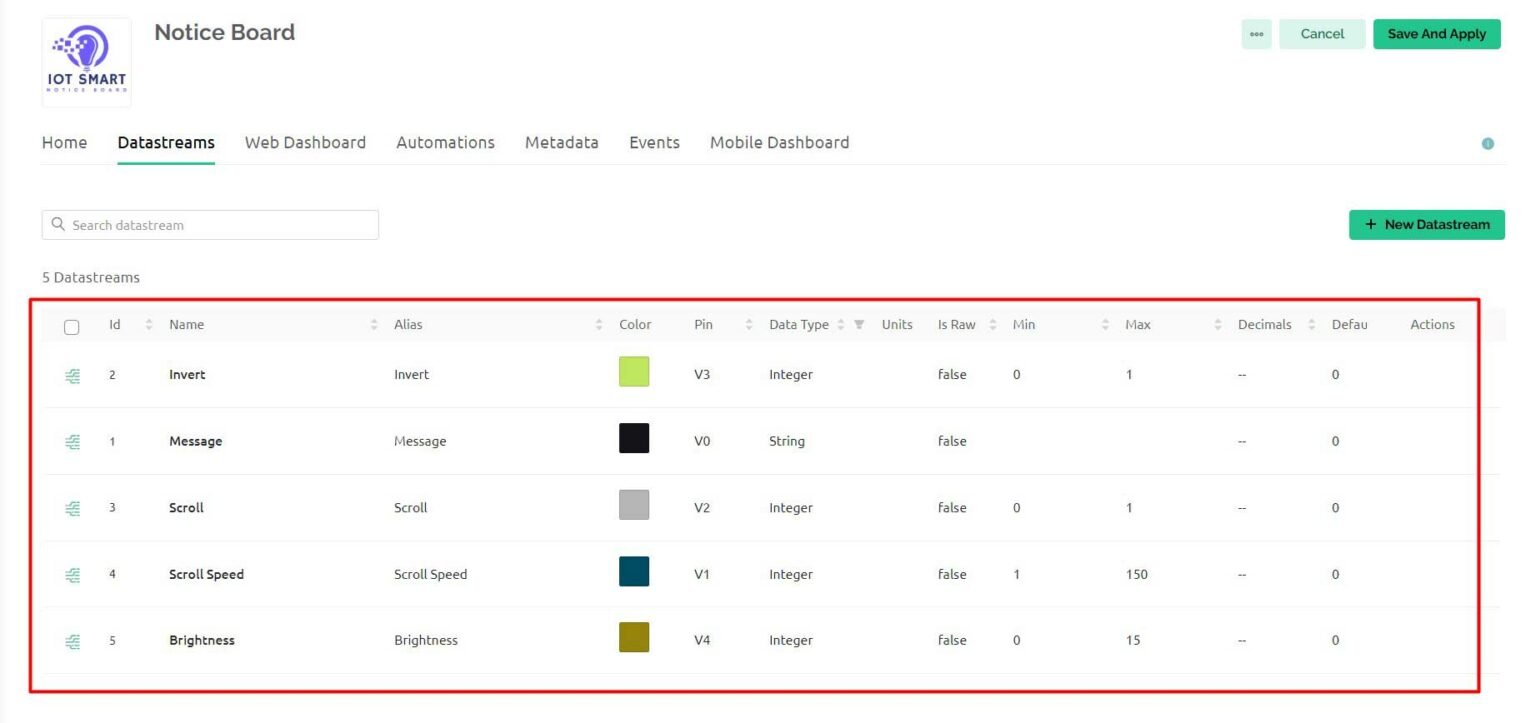
Task: Click the IOT Smart Notice Board logo
Action: (87, 62)
